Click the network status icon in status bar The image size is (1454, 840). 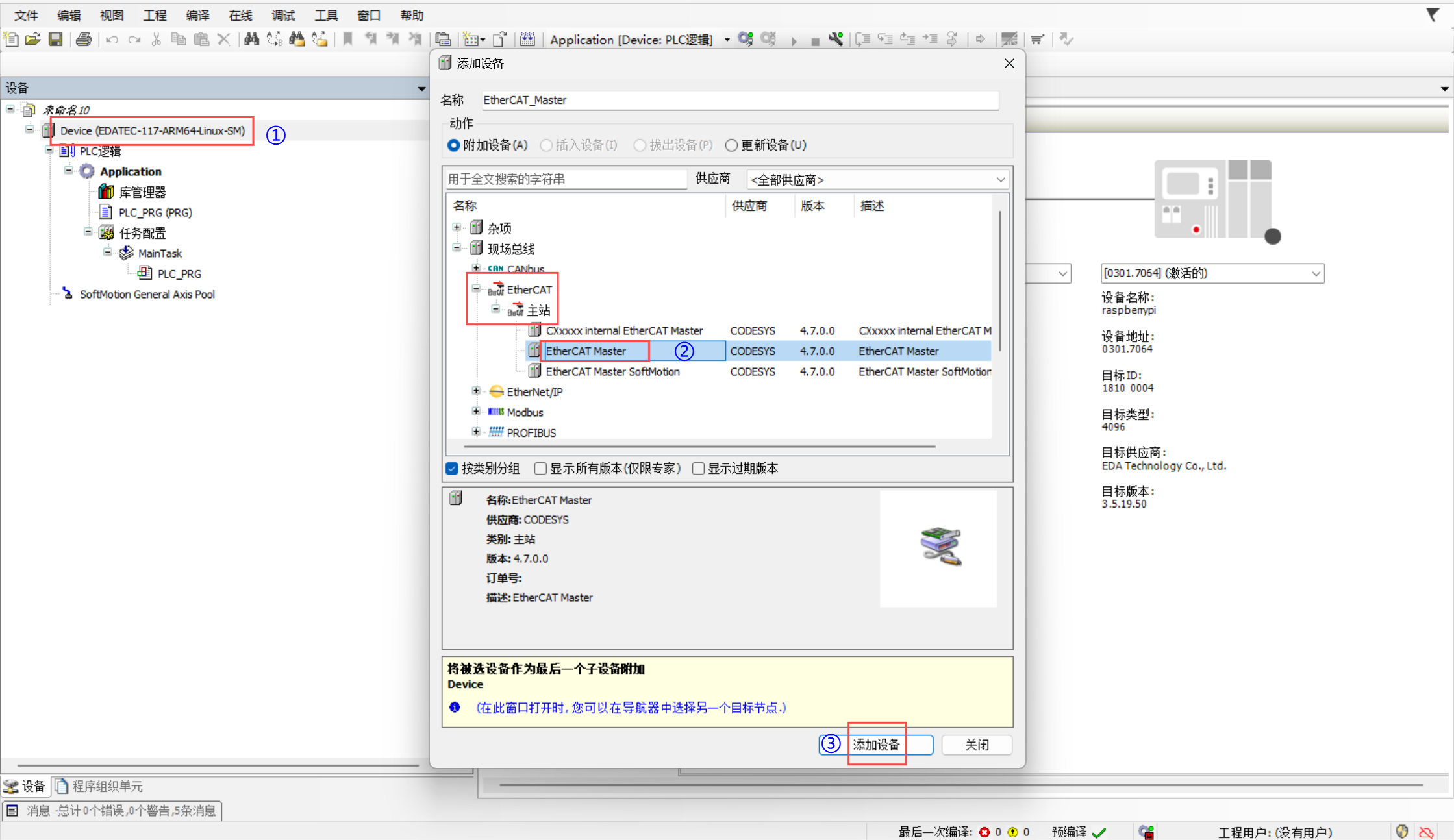(1147, 832)
